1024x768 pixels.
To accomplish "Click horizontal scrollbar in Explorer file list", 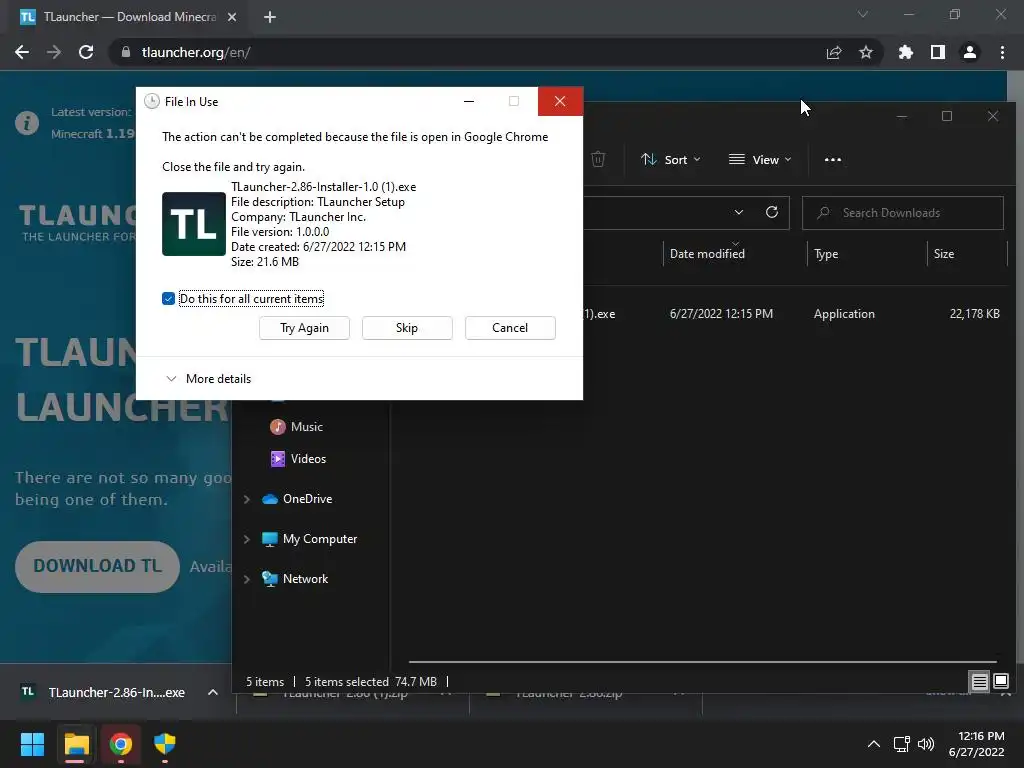I will tap(703, 662).
